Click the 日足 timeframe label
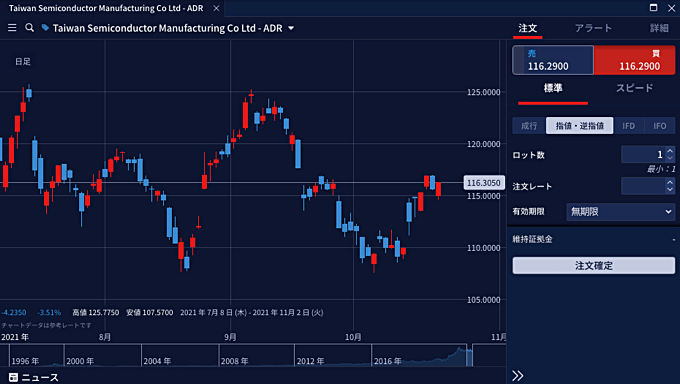 (x=23, y=62)
